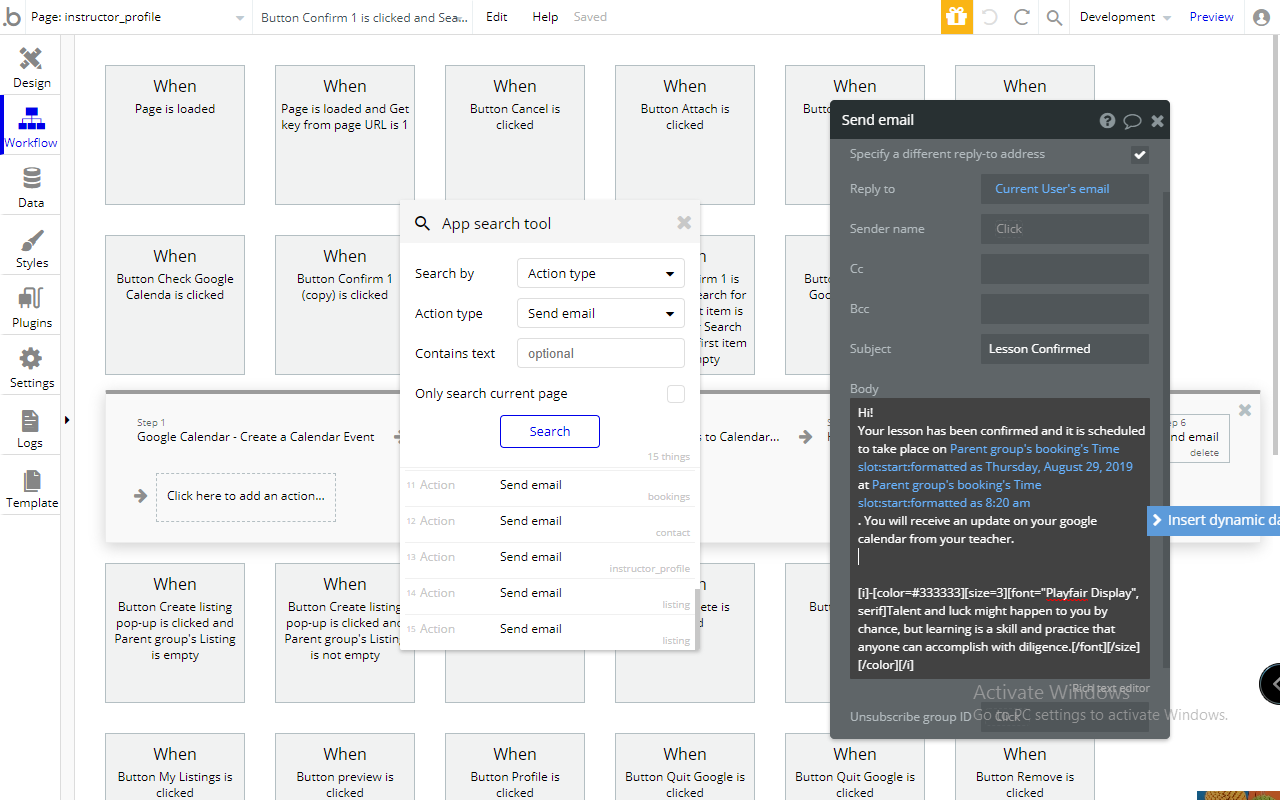This screenshot has width=1280, height=800.
Task: Open the Logs tab in sidebar
Action: click(x=31, y=427)
